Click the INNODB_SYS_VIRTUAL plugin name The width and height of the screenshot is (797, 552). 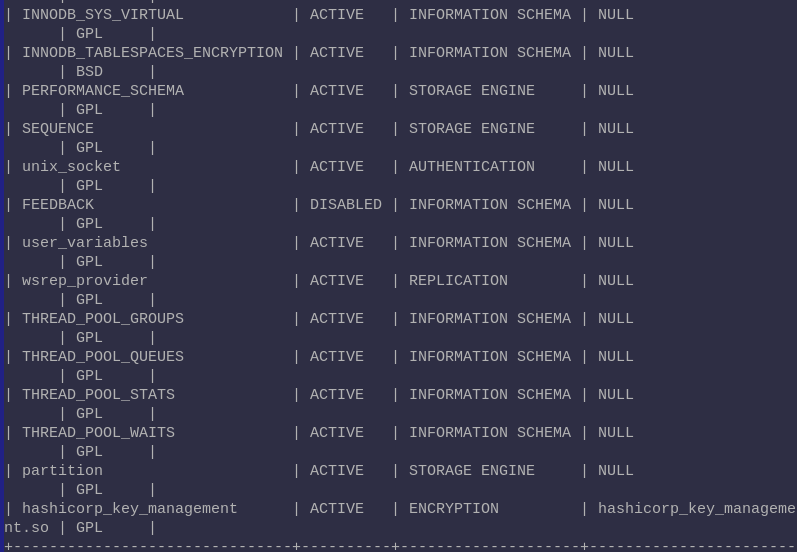click(103, 15)
